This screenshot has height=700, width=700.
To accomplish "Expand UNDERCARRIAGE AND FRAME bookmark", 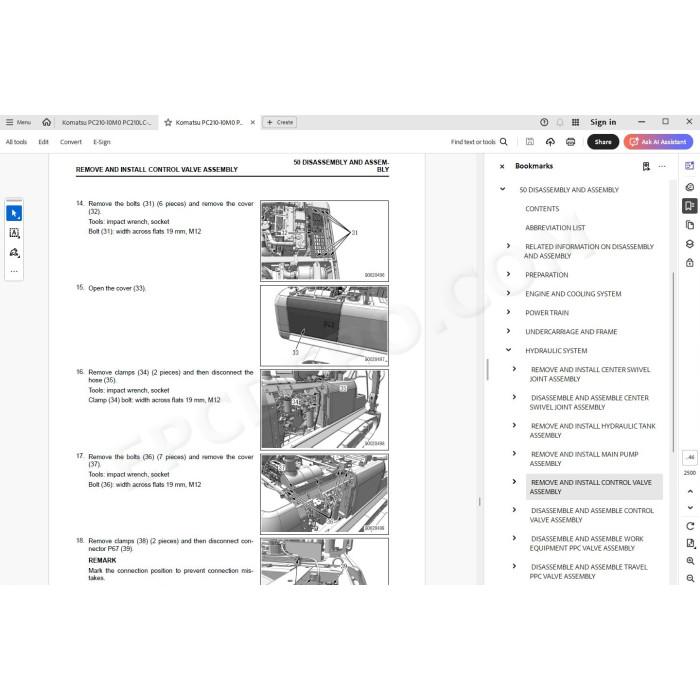I will coord(508,331).
